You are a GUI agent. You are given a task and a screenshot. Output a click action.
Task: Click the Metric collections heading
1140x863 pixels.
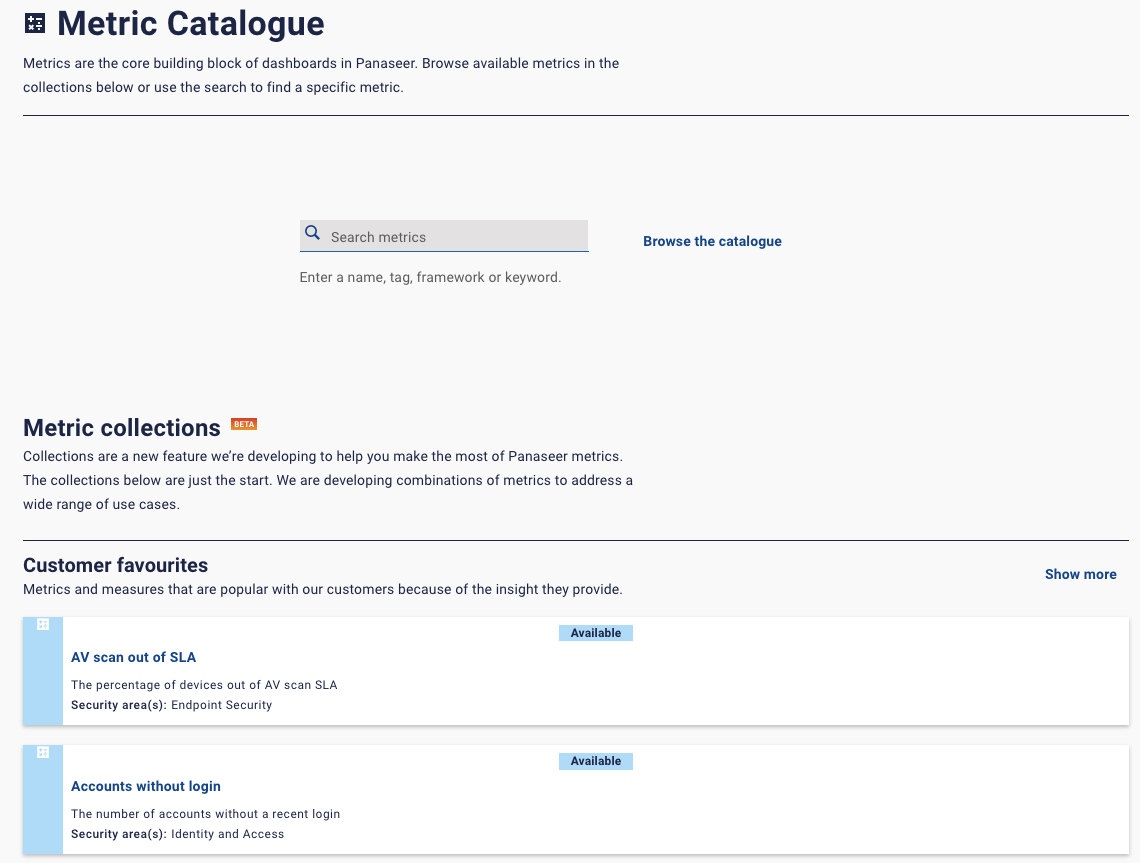122,428
